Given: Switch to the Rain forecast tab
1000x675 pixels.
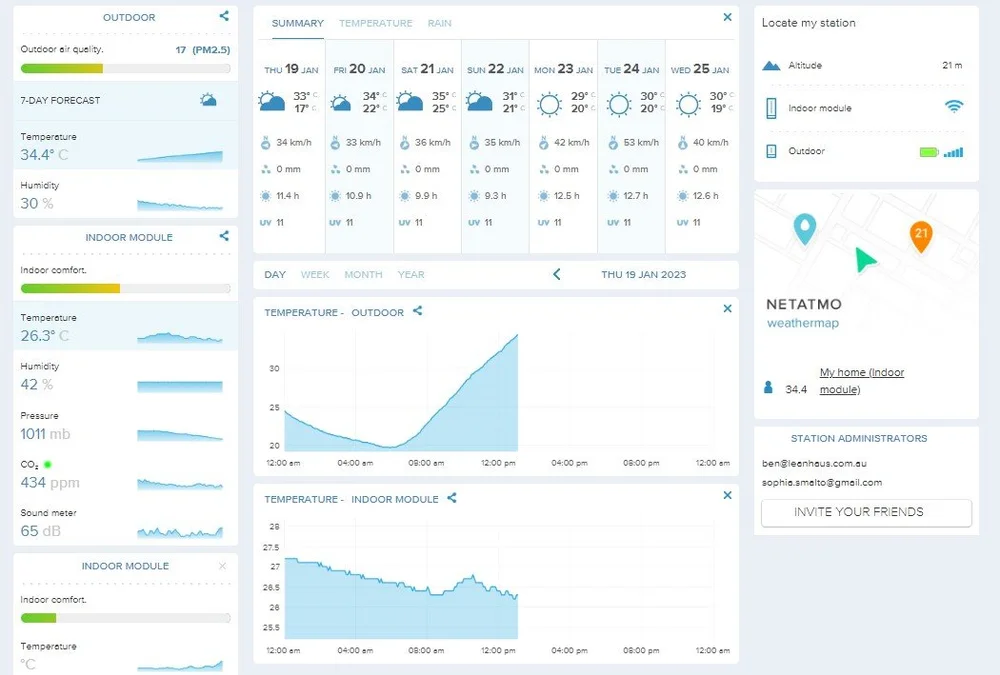Looking at the screenshot, I should pos(439,23).
